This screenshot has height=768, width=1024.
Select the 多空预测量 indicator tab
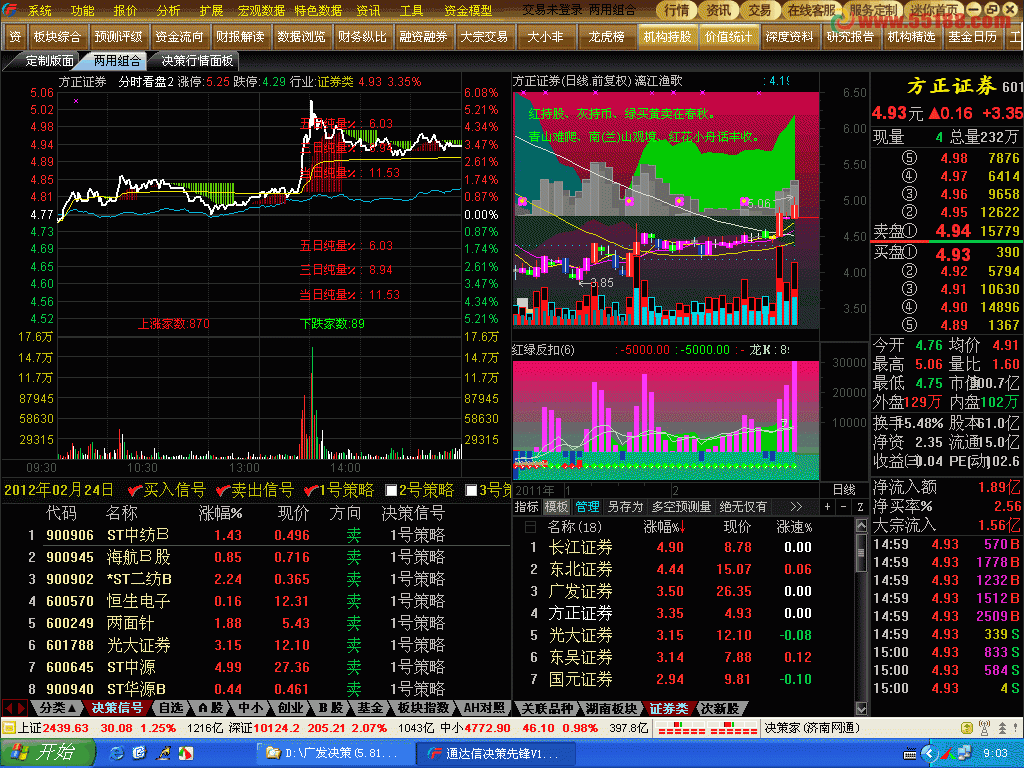pos(681,507)
